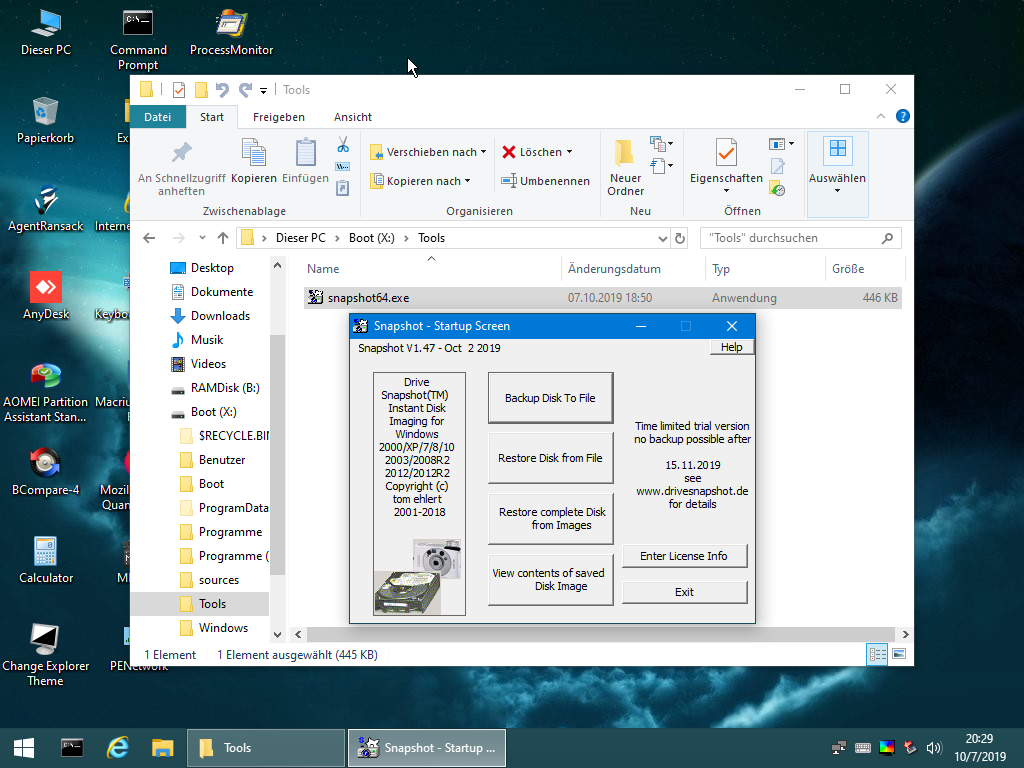This screenshot has width=1024, height=768.
Task: Switch to large thumbnails view toggle
Action: point(899,654)
